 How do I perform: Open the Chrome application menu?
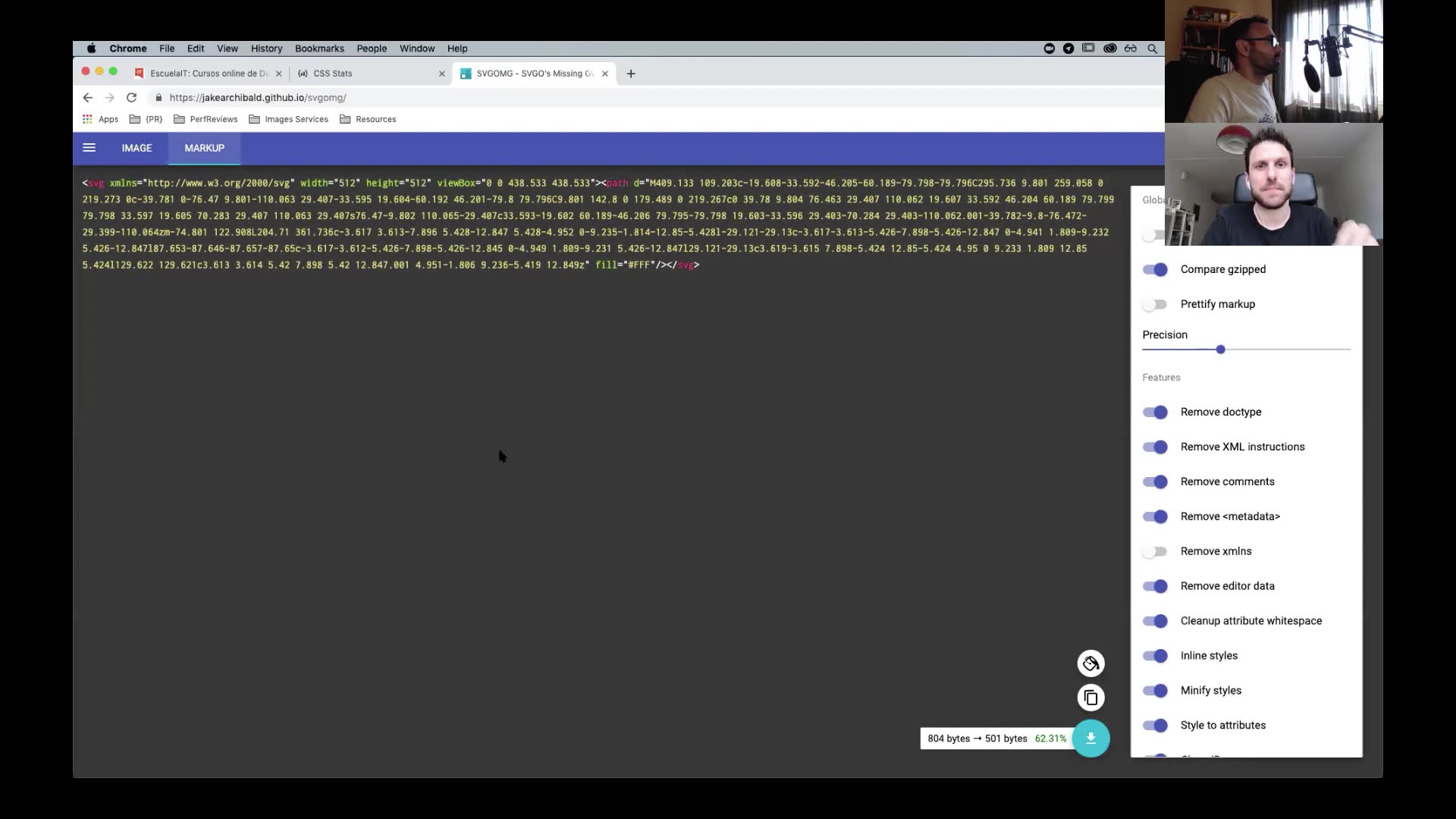pyautogui.click(x=128, y=49)
